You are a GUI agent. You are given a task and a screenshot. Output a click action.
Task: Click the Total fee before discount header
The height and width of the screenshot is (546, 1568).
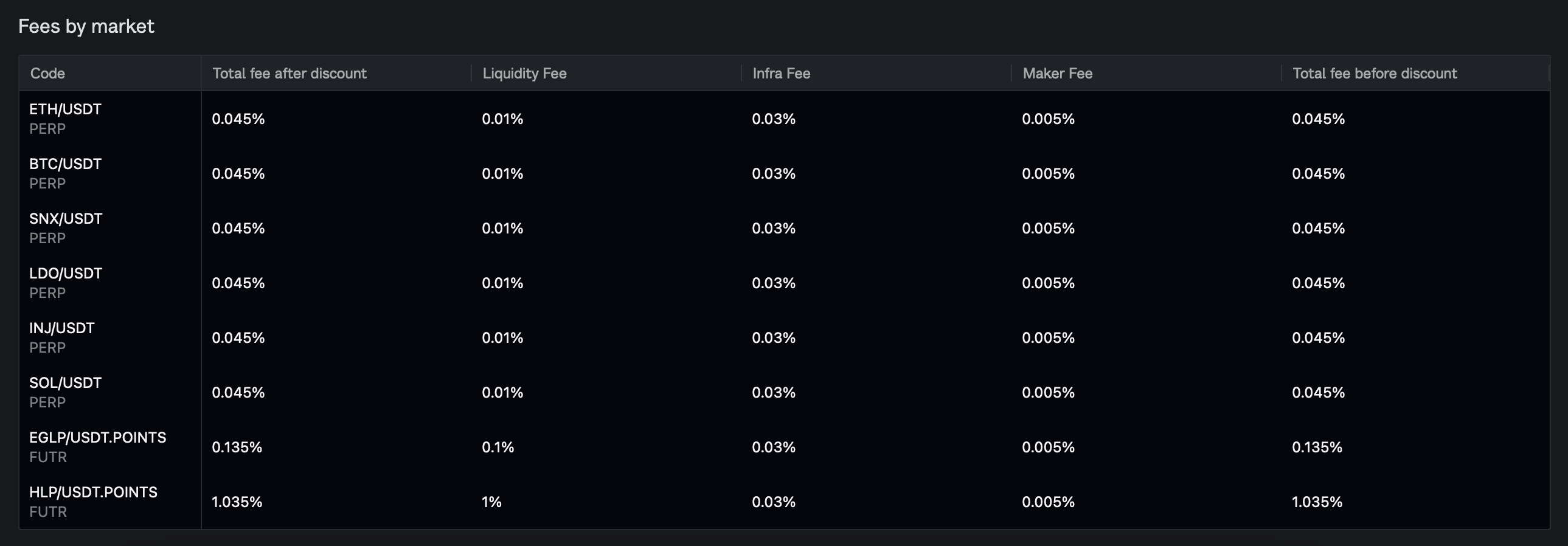click(x=1375, y=74)
